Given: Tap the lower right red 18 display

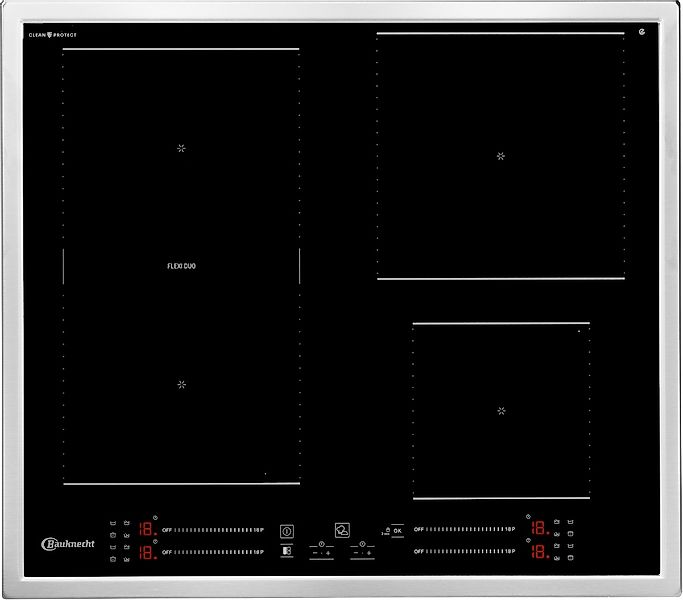Looking at the screenshot, I should click(538, 551).
